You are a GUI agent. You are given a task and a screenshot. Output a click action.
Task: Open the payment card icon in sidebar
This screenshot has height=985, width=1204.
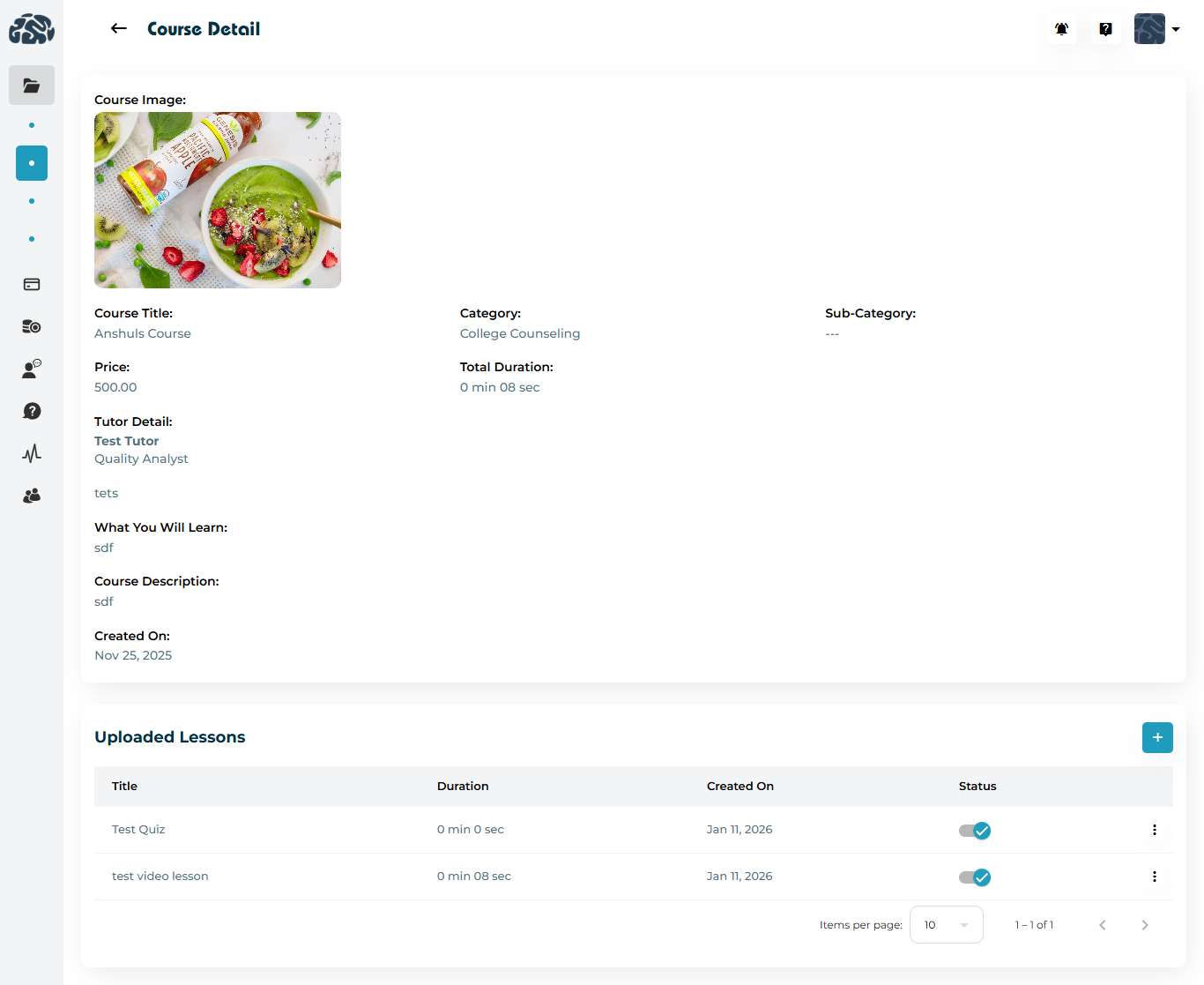[x=32, y=284]
